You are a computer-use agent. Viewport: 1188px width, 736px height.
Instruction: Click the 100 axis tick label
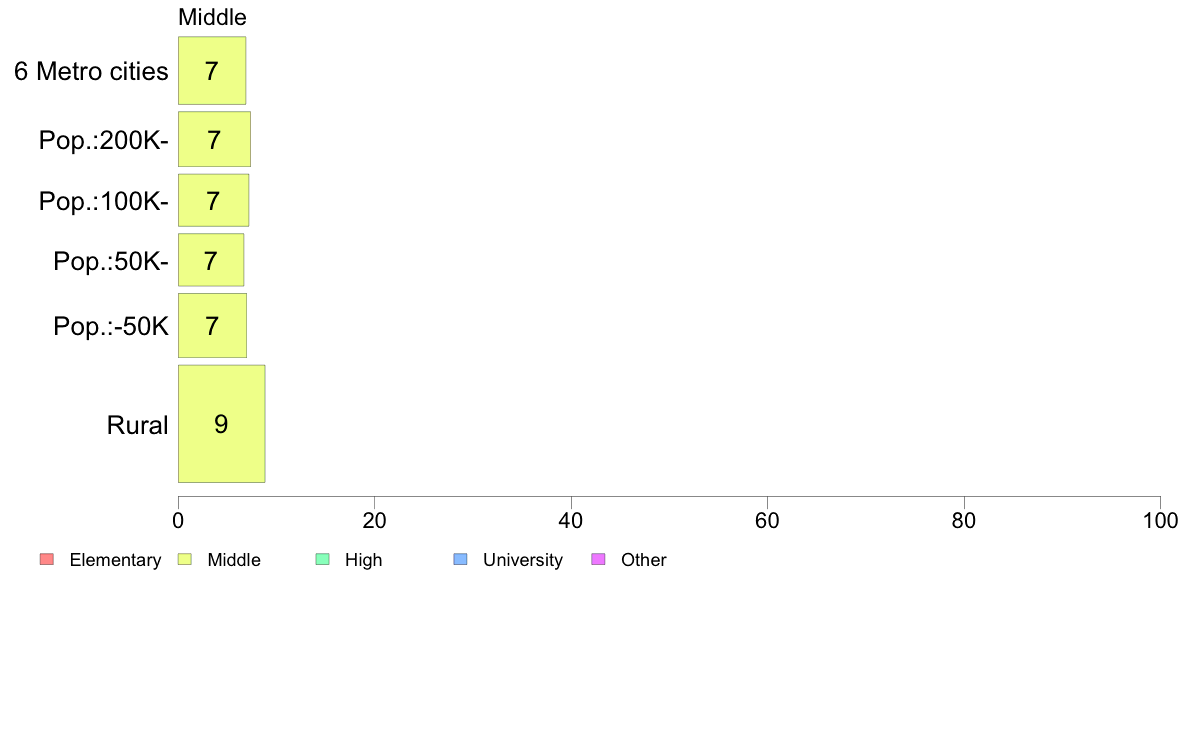click(1160, 521)
